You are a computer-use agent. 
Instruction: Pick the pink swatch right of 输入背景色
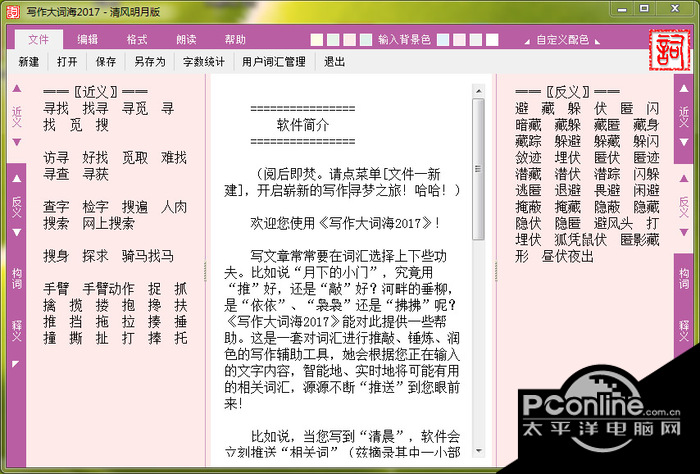pyautogui.click(x=459, y=40)
